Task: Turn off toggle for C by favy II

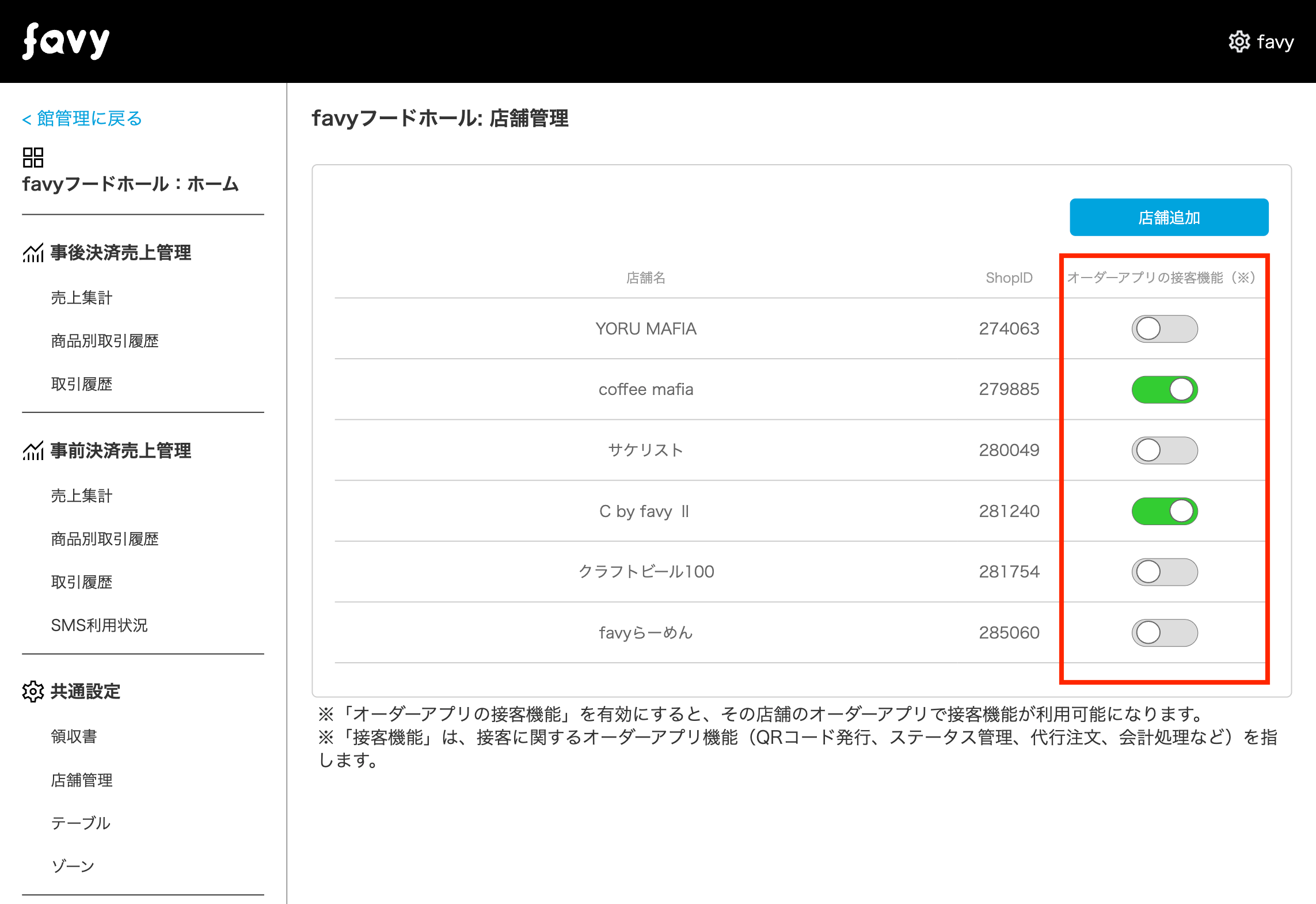Action: pyautogui.click(x=1165, y=511)
